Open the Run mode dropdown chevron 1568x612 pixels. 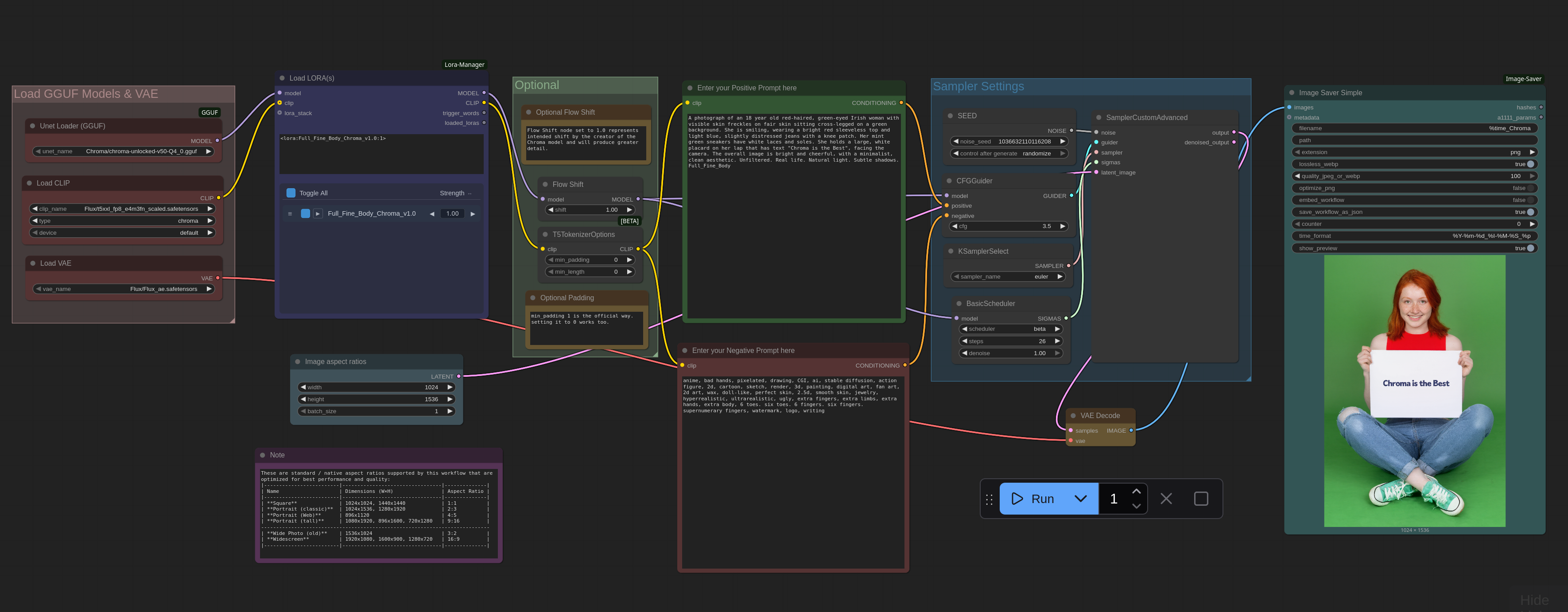click(1080, 499)
